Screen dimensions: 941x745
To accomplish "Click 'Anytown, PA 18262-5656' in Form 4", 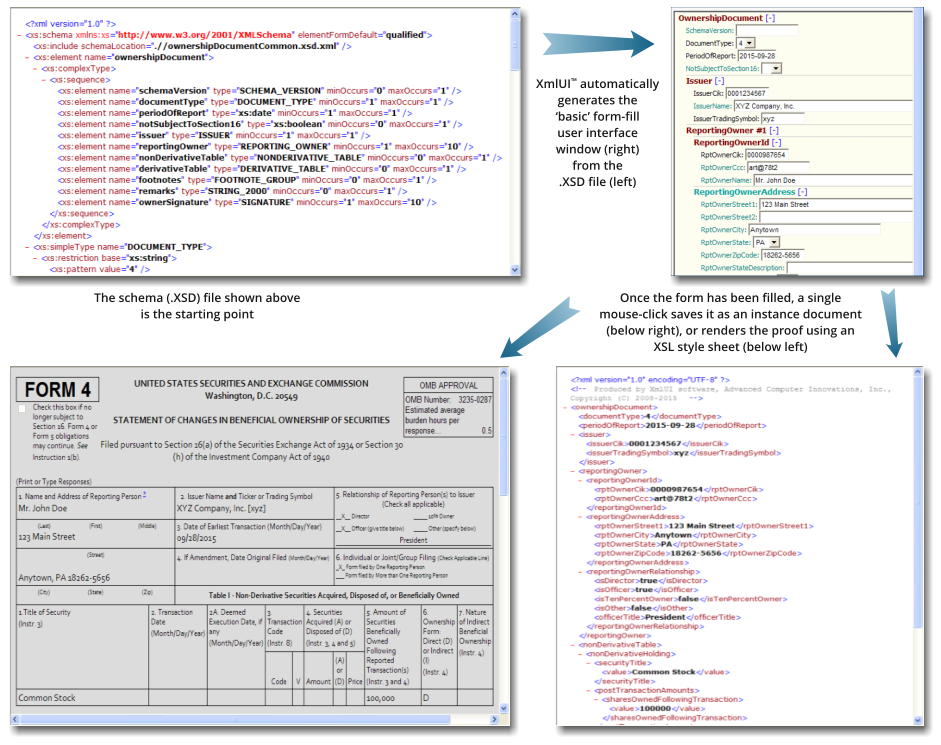I will 64,578.
